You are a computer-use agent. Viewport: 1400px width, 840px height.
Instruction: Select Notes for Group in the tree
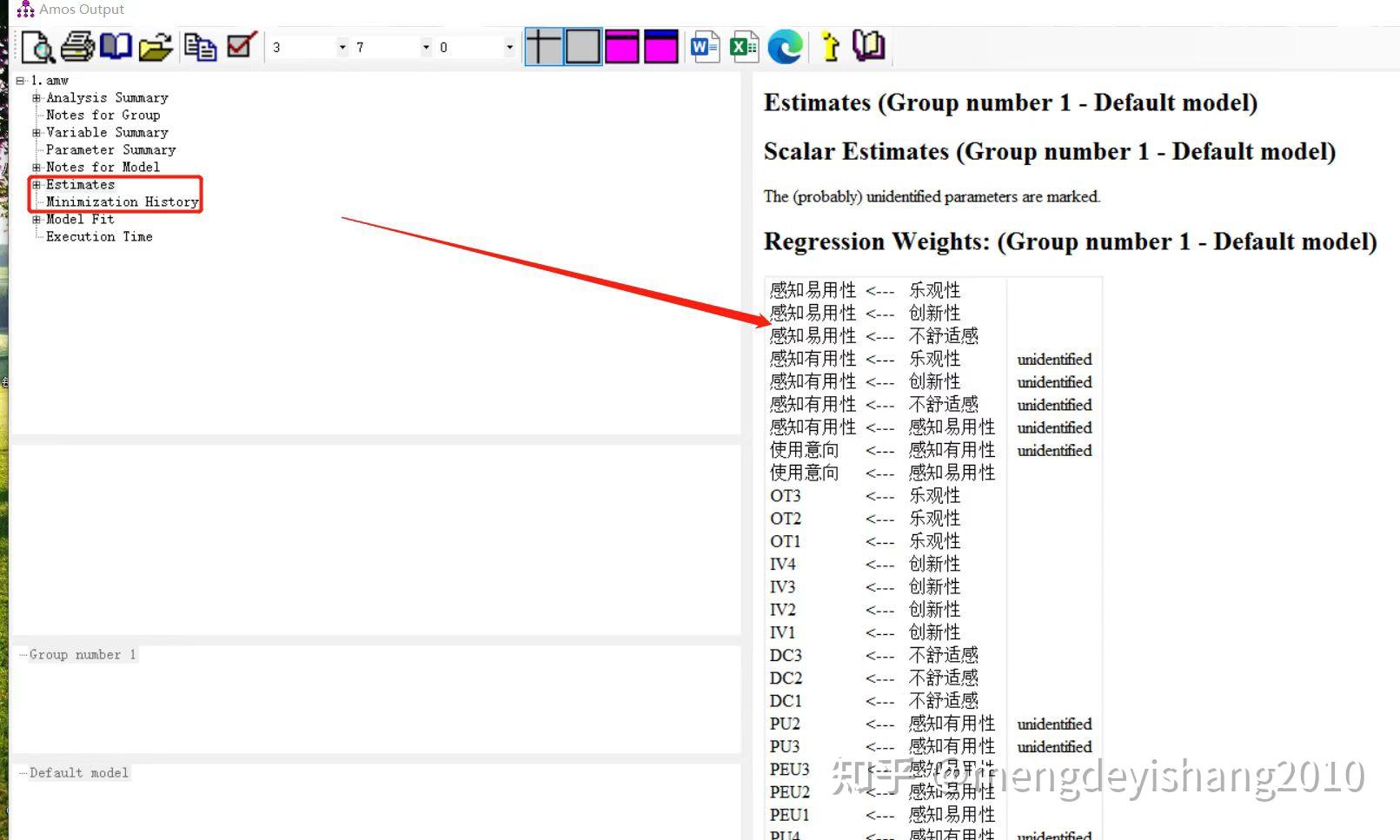[x=103, y=115]
